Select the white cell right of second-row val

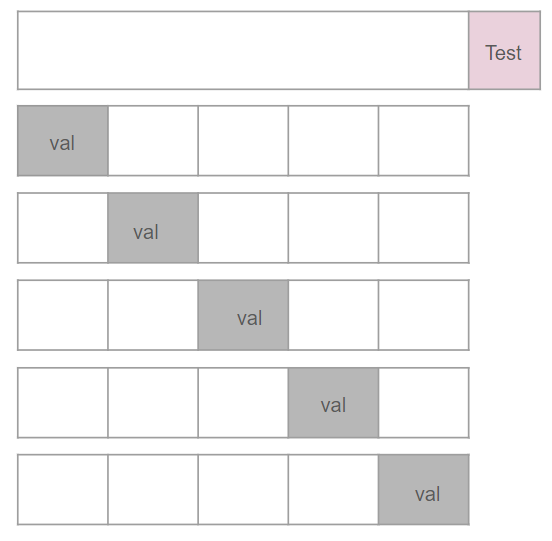(x=243, y=228)
